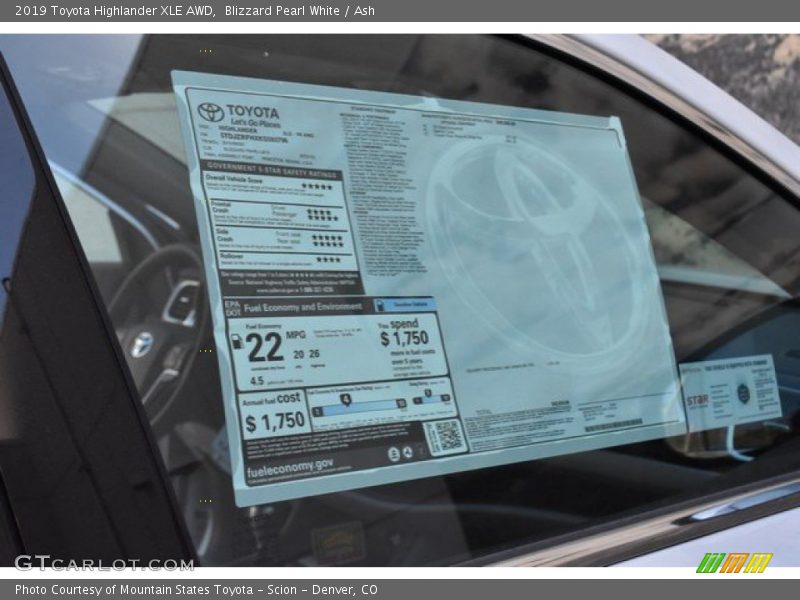Click the "TOYOTA" wordmark on the sticker

click(x=253, y=111)
